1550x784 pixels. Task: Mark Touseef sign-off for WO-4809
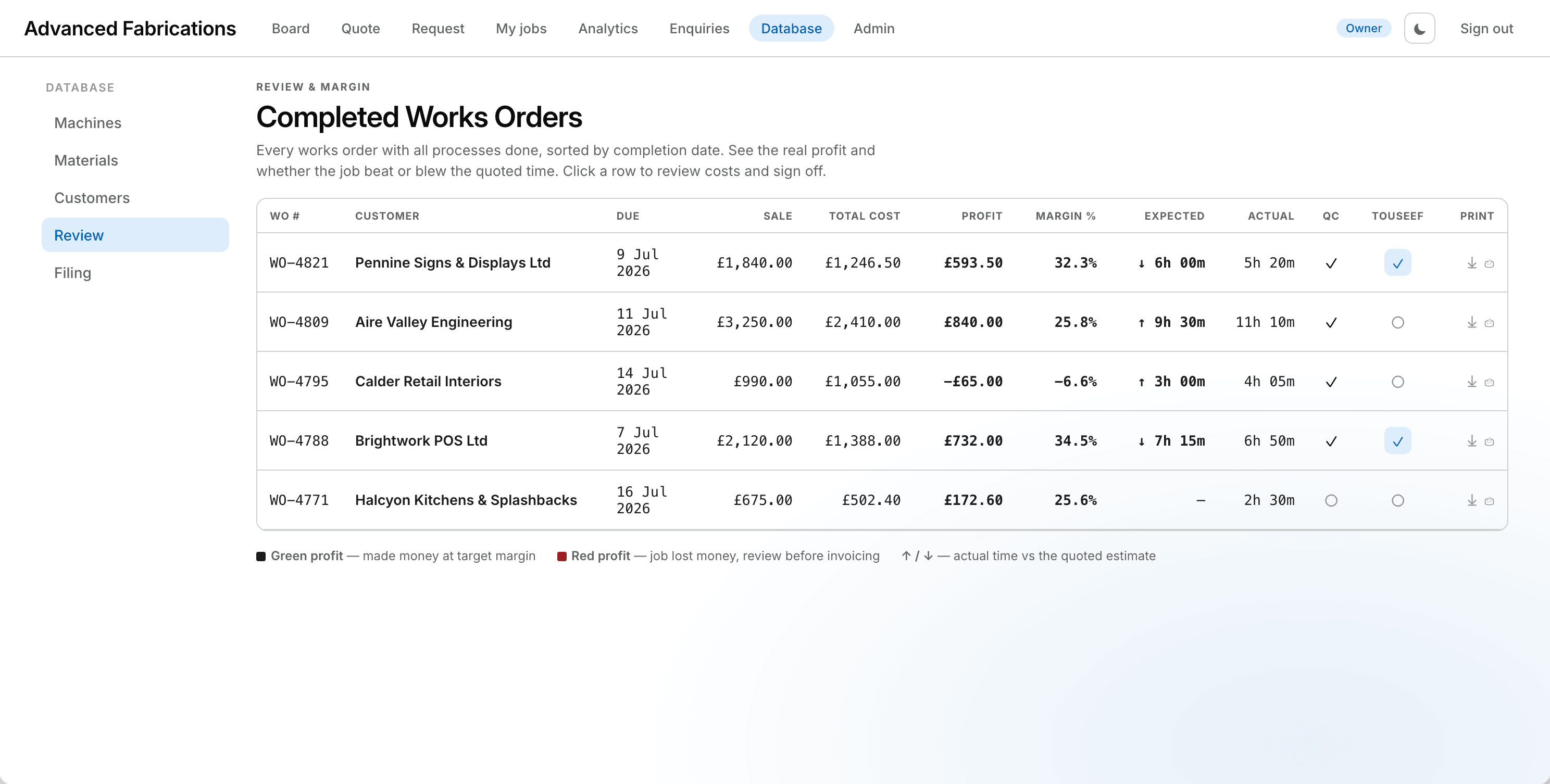tap(1397, 322)
